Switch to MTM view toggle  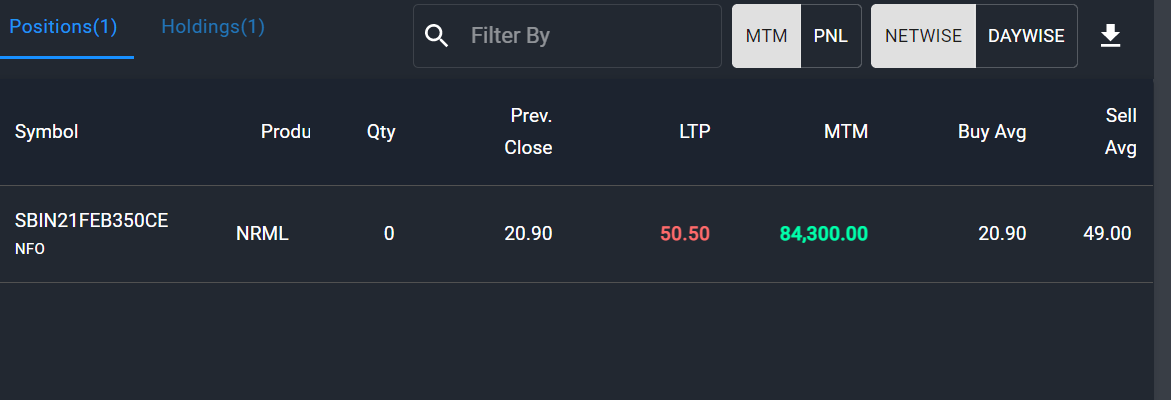pyautogui.click(x=766, y=36)
